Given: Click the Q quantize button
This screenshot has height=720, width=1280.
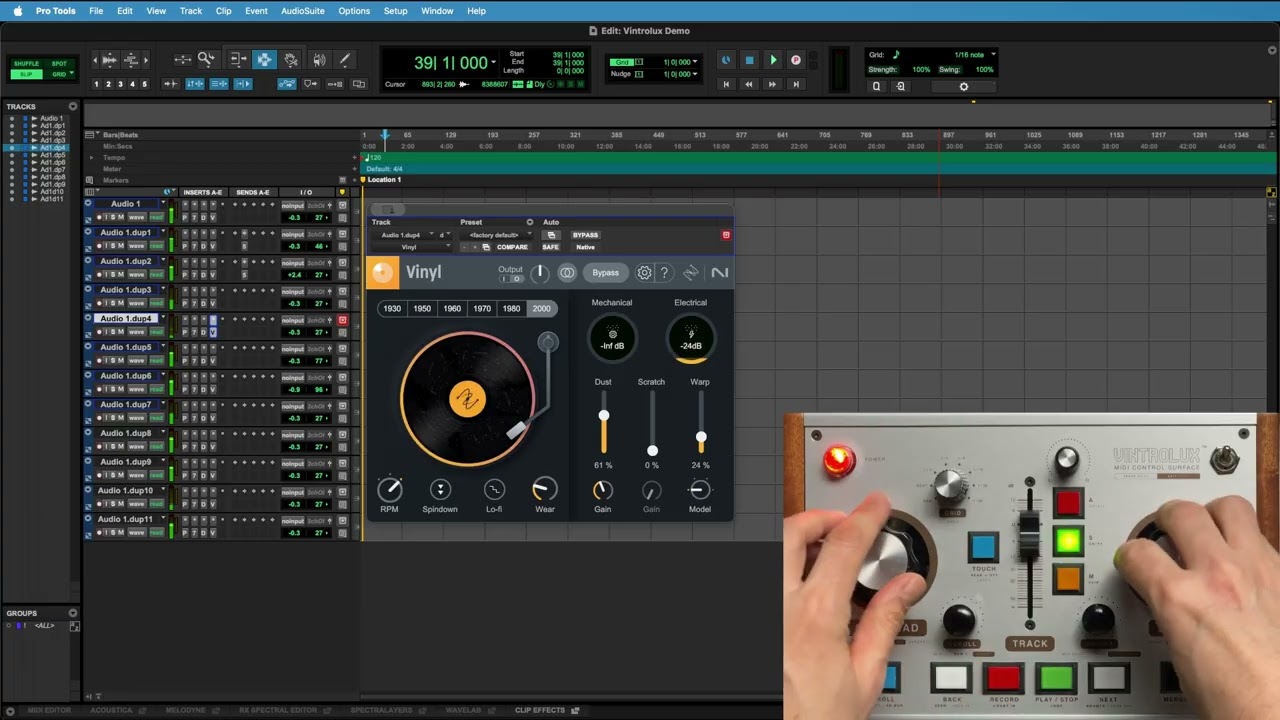Looking at the screenshot, I should click(x=876, y=86).
